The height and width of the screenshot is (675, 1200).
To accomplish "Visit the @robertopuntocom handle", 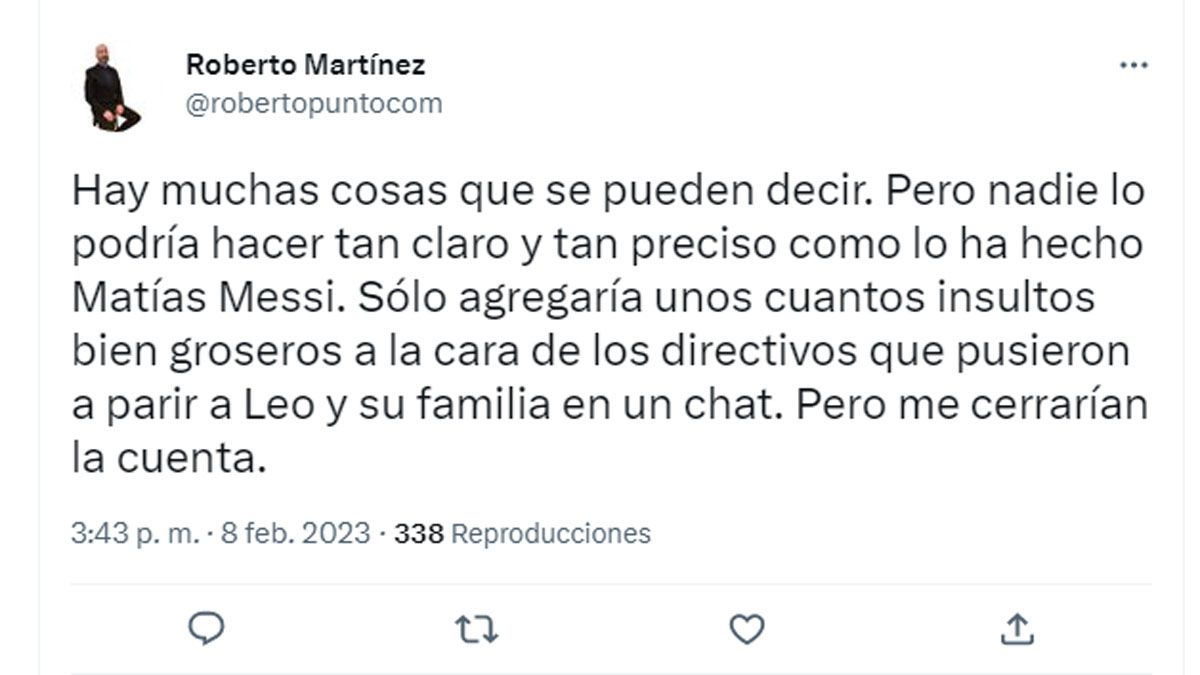I will [x=314, y=103].
